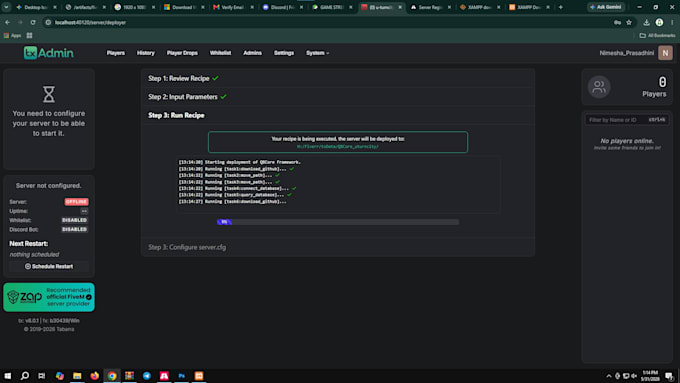
Task: Open the volume control in tray
Action: (634, 376)
